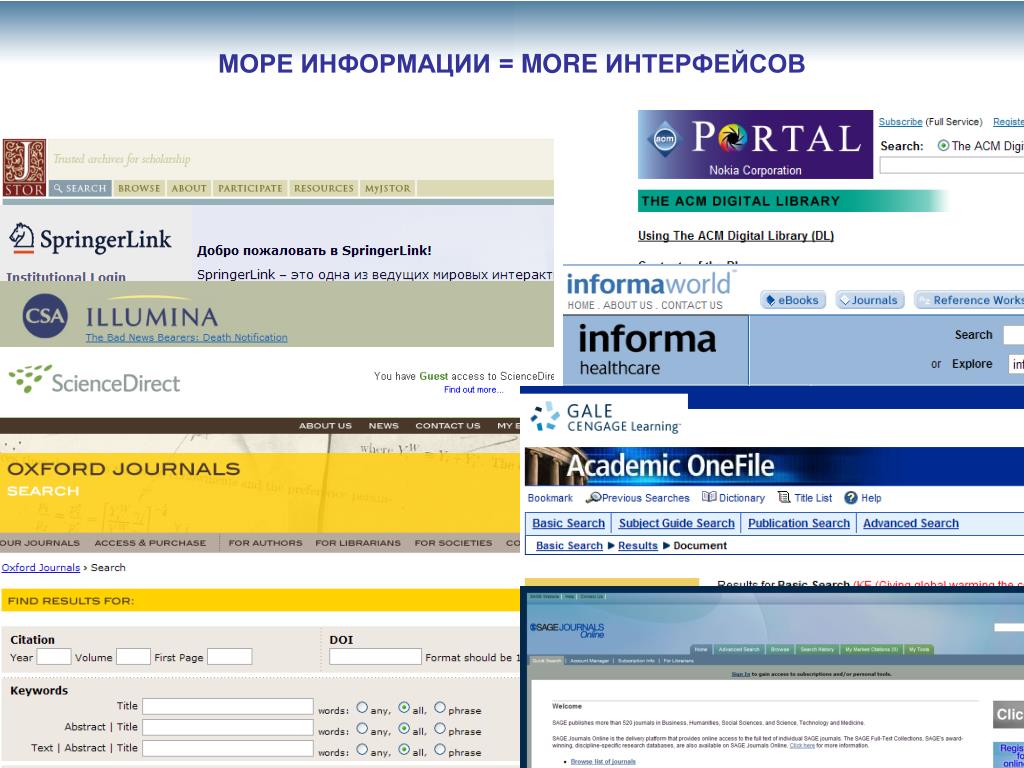The height and width of the screenshot is (768, 1024).
Task: Switch to the Basic Search tab in OneFile
Action: click(x=568, y=523)
